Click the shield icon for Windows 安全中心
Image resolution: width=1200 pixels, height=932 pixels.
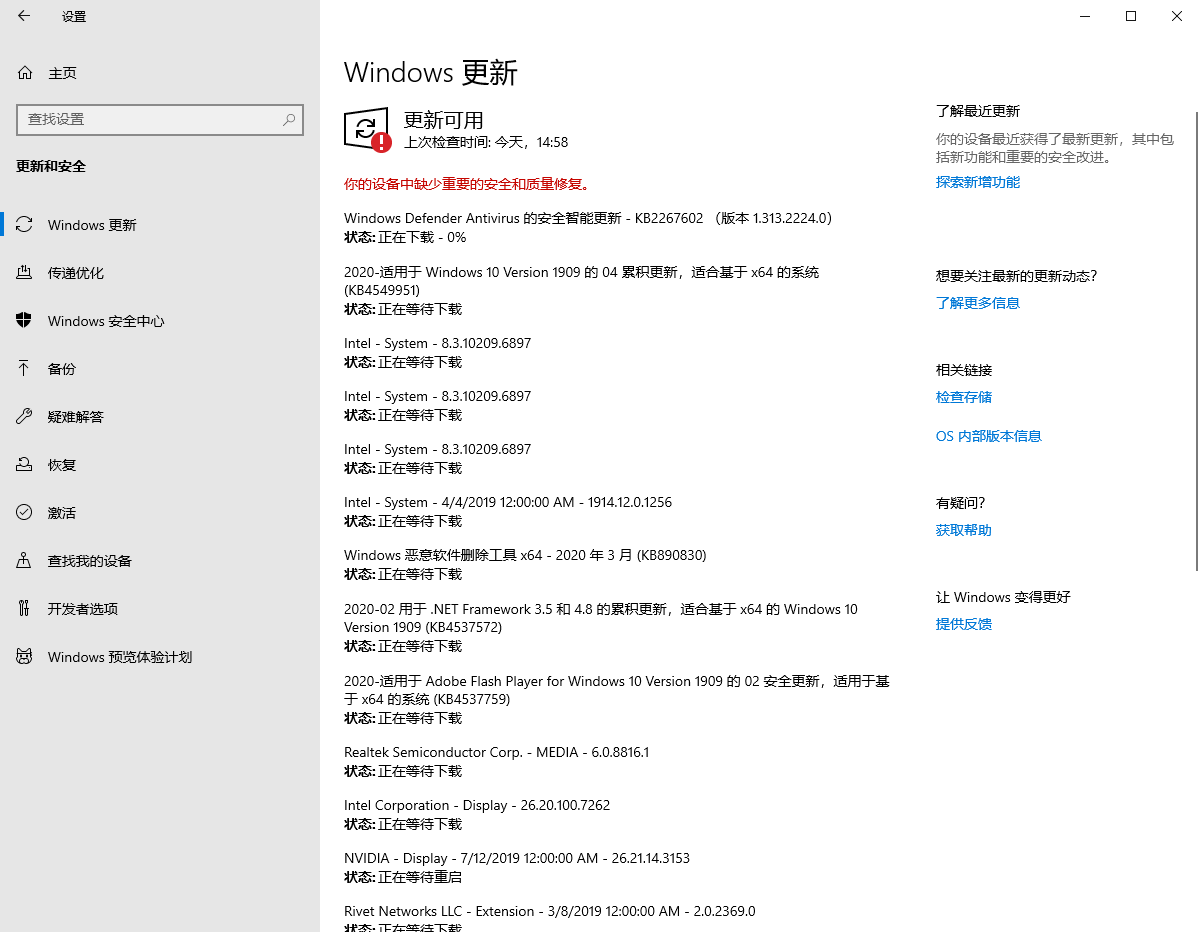tap(25, 321)
